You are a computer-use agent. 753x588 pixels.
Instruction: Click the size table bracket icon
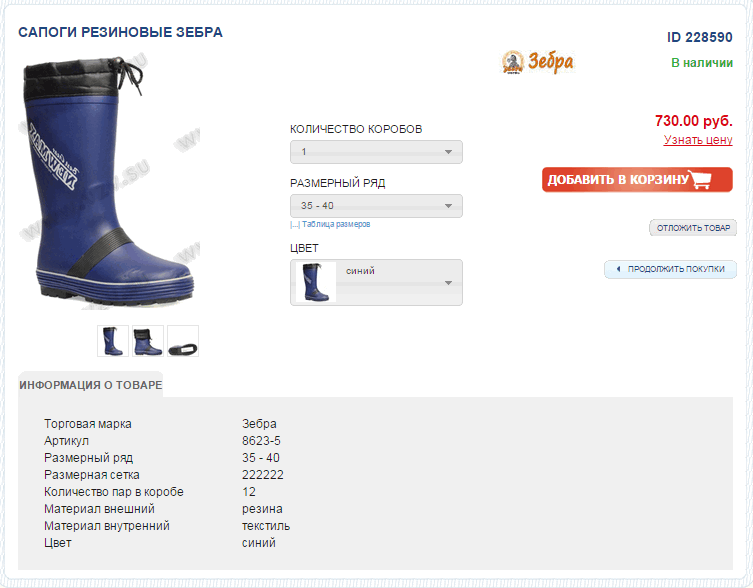pos(295,224)
